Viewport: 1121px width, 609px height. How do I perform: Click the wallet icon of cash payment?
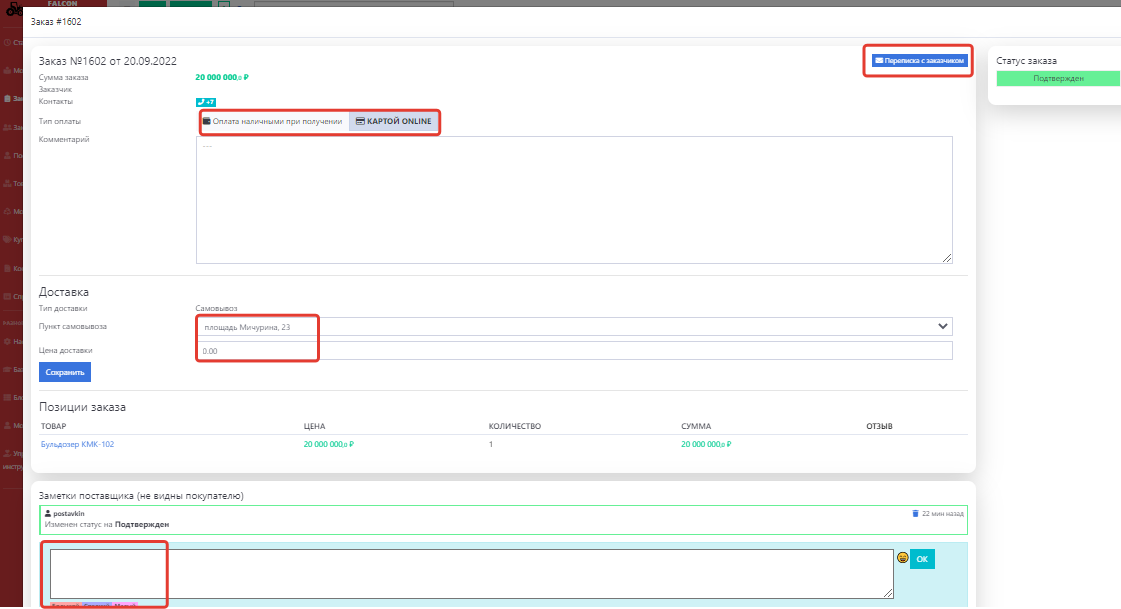pos(207,121)
